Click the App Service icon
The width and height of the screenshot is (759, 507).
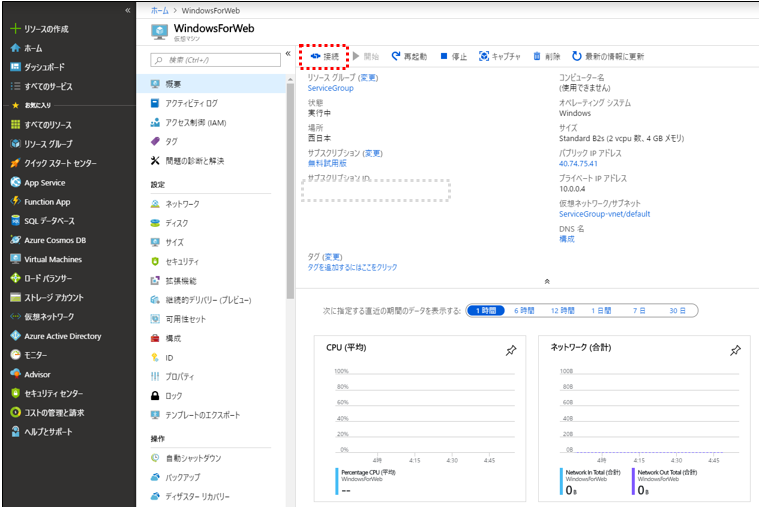tap(15, 182)
